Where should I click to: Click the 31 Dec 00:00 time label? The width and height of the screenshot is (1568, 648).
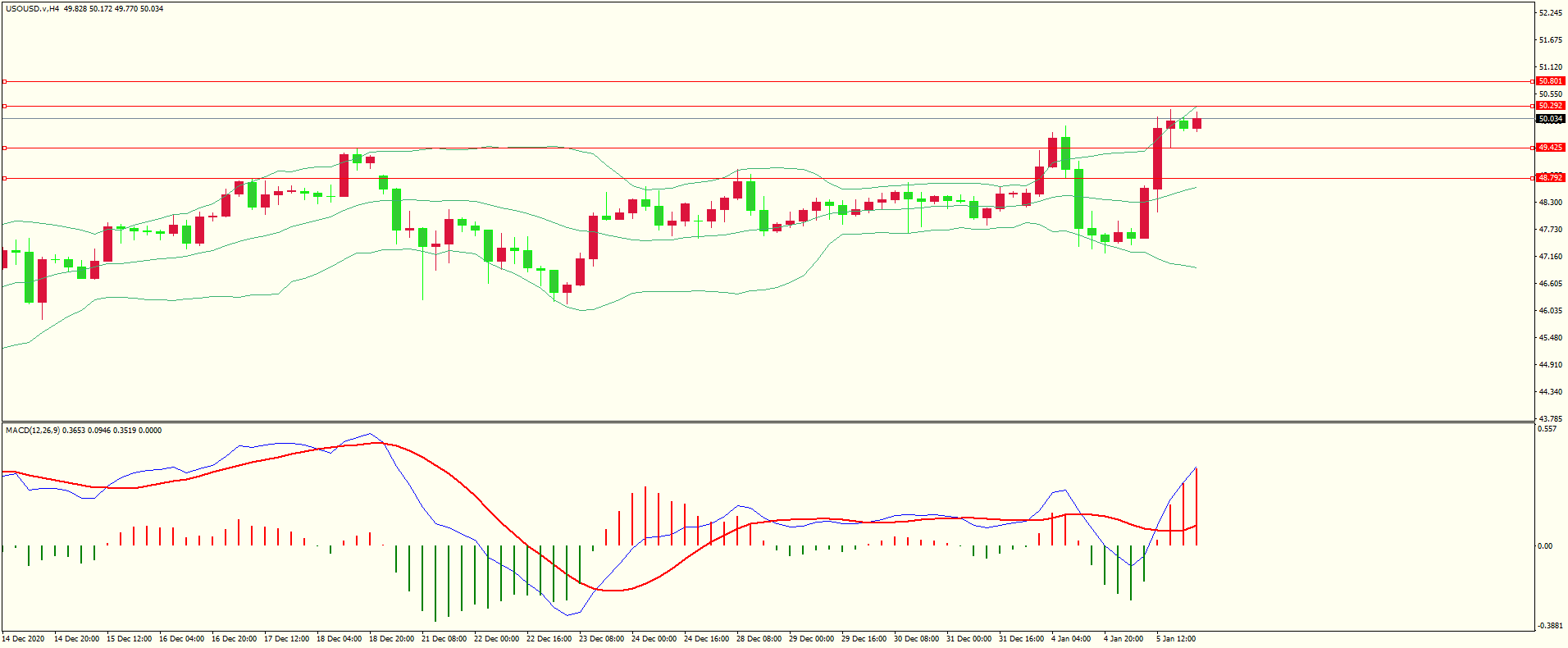pyautogui.click(x=969, y=639)
